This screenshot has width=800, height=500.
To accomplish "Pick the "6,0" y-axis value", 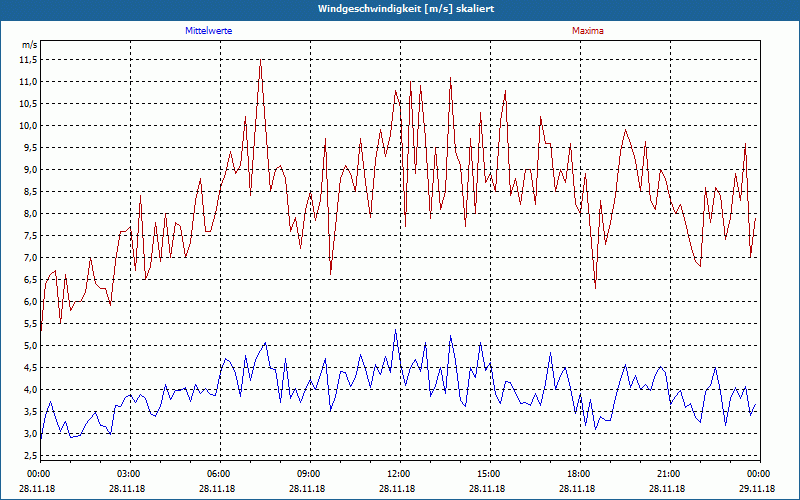I will [x=31, y=301].
